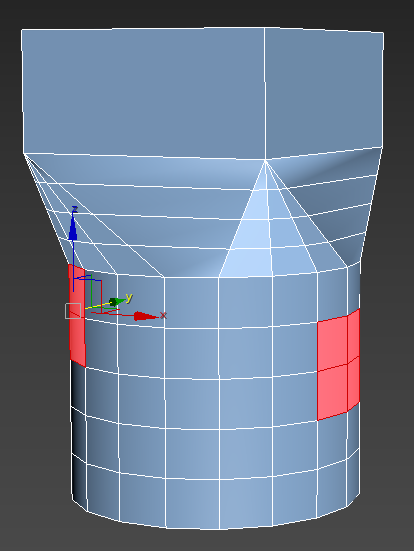
Task: Select the tall red polygon strip on cylinder's left edge
Action: point(77,316)
